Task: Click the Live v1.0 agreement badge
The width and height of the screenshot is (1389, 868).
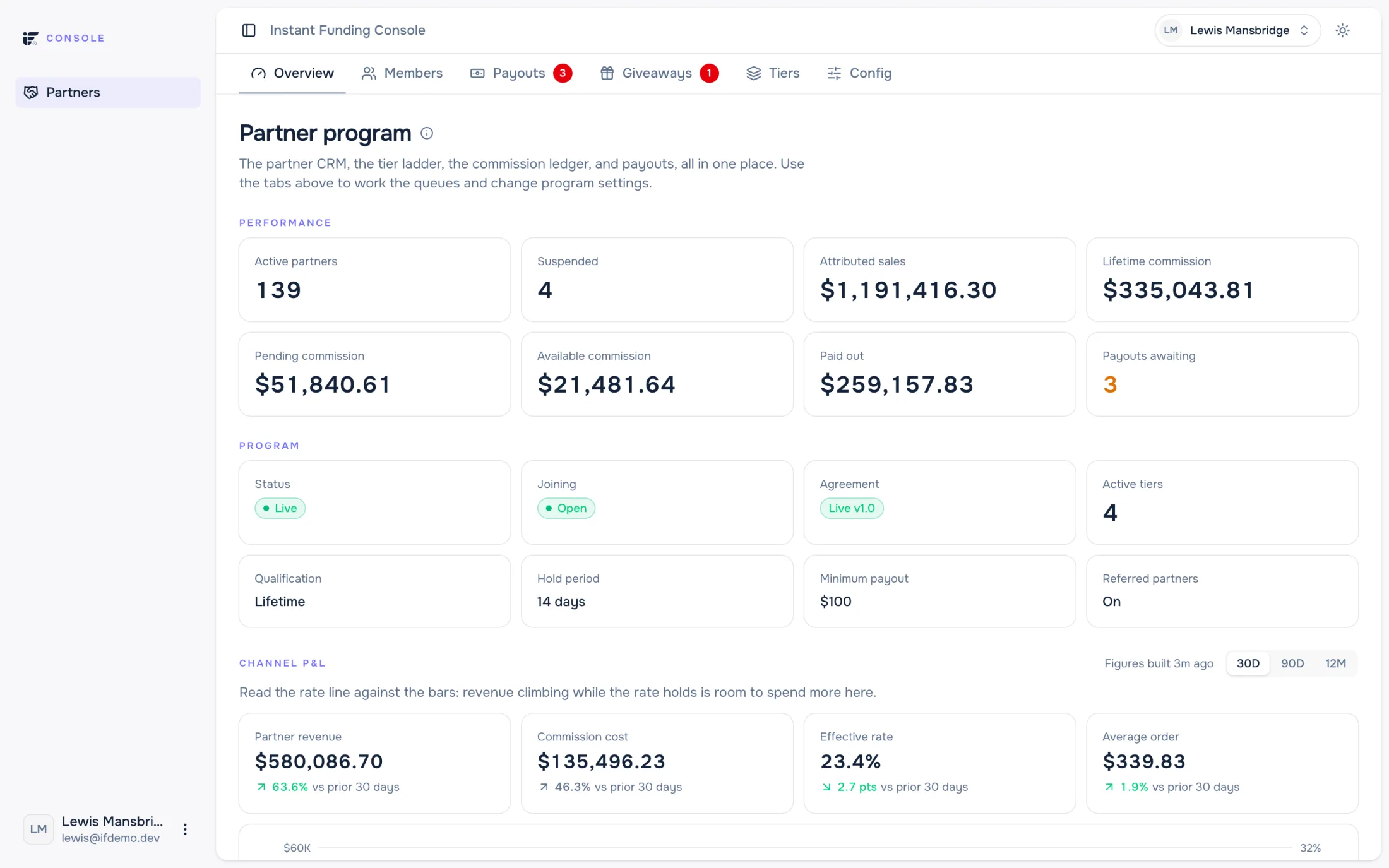Action: point(851,508)
